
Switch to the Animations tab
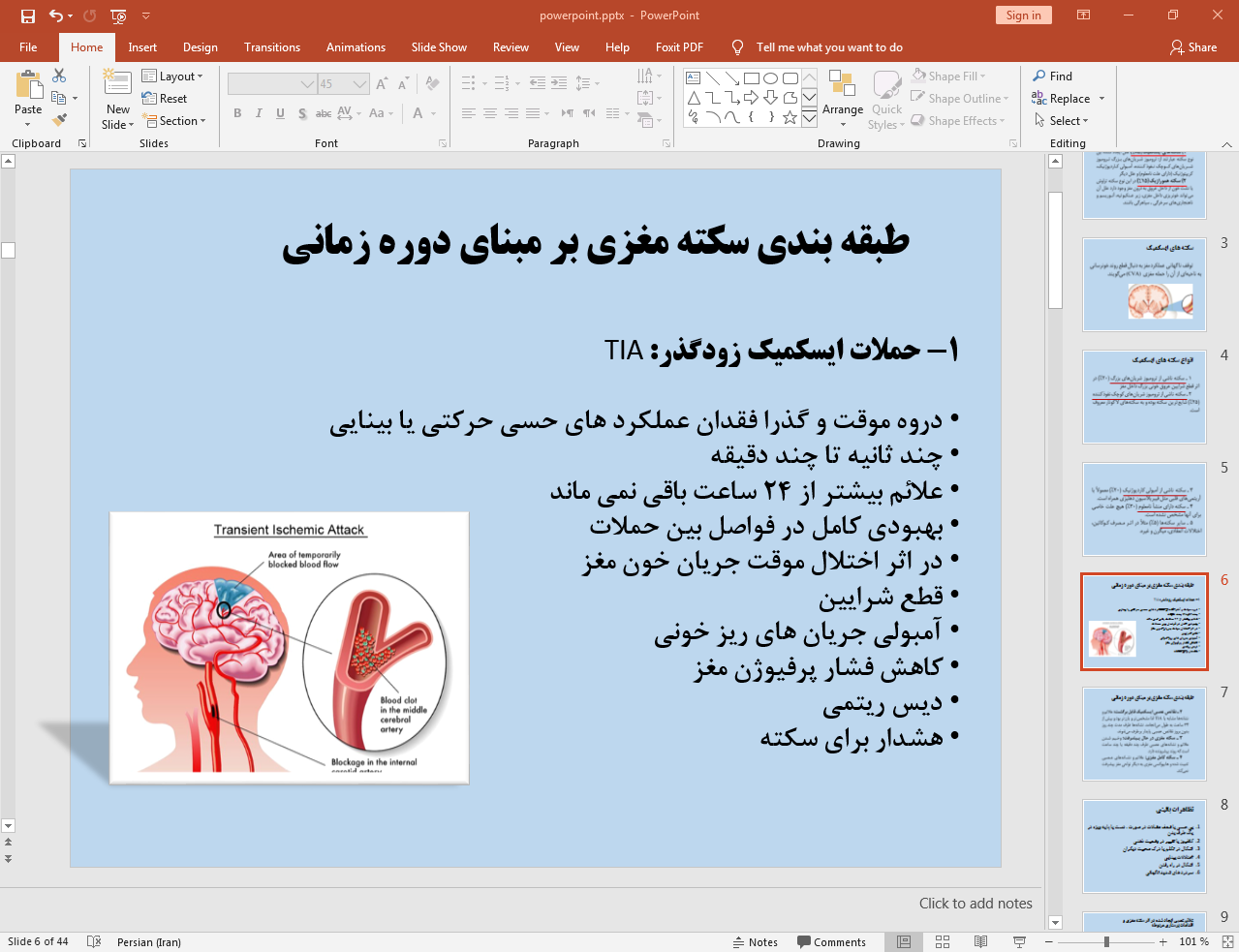tap(356, 47)
